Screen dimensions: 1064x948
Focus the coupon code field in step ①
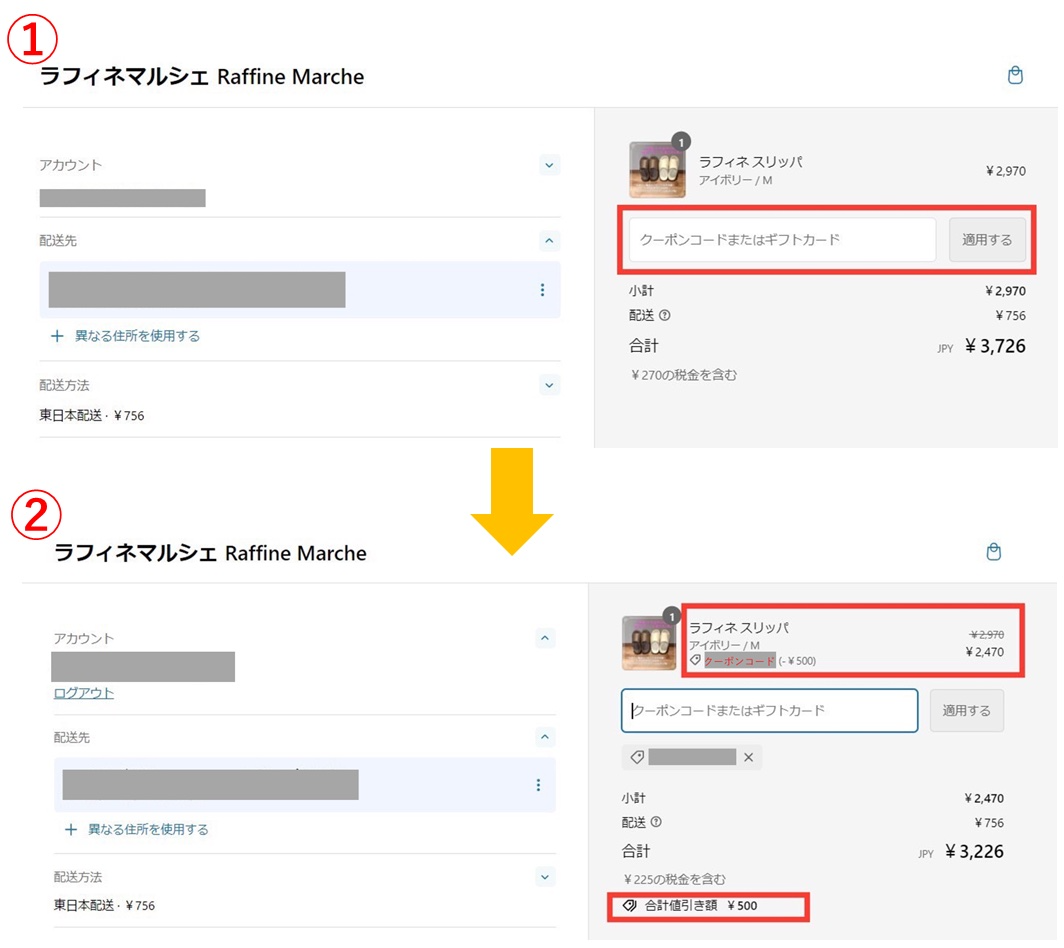[782, 240]
